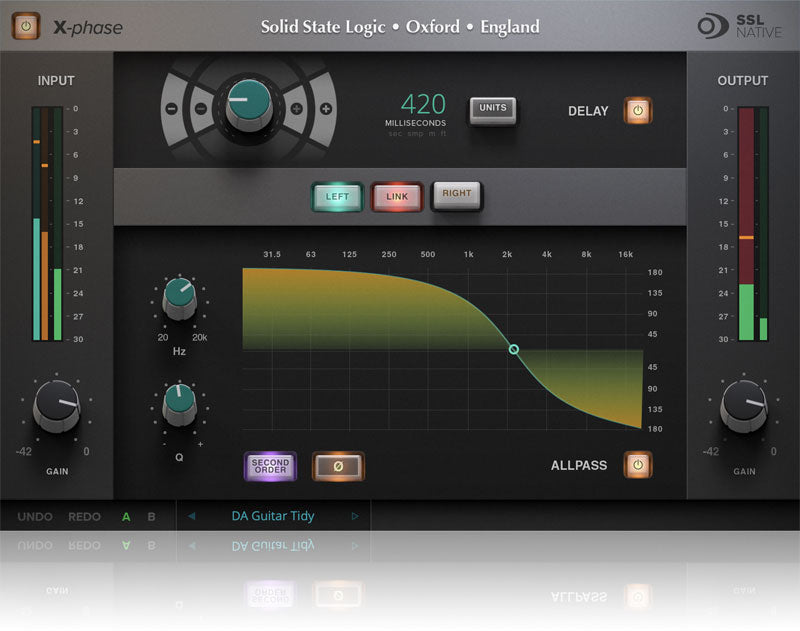This screenshot has width=800, height=631.
Task: Click the MILLISECONDS unit label
Action: pyautogui.click(x=415, y=123)
